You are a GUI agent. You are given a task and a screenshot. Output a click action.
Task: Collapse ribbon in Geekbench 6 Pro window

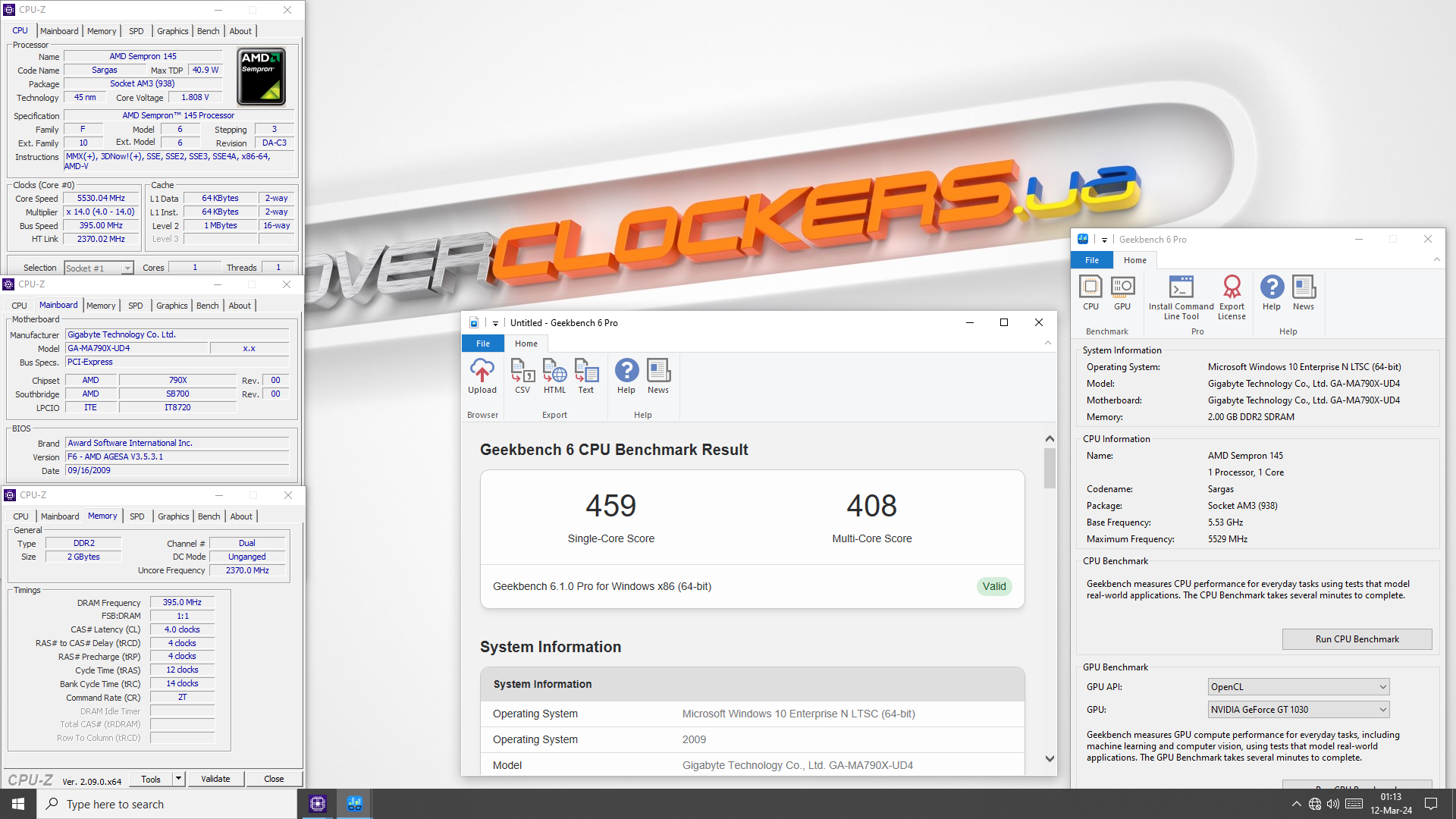[x=1436, y=260]
